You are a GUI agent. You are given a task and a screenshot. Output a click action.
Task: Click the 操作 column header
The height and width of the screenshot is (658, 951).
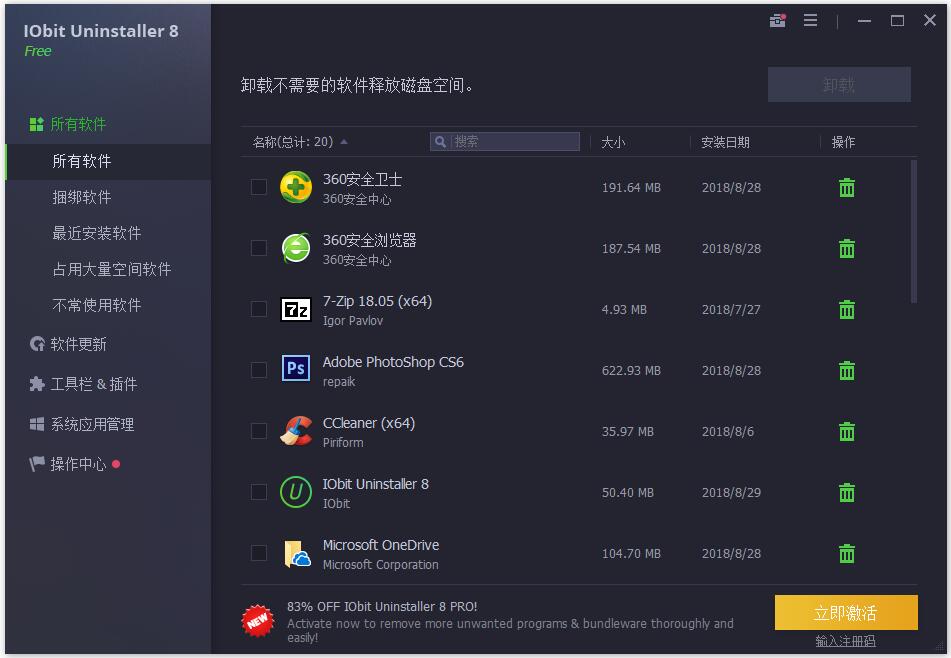(843, 143)
